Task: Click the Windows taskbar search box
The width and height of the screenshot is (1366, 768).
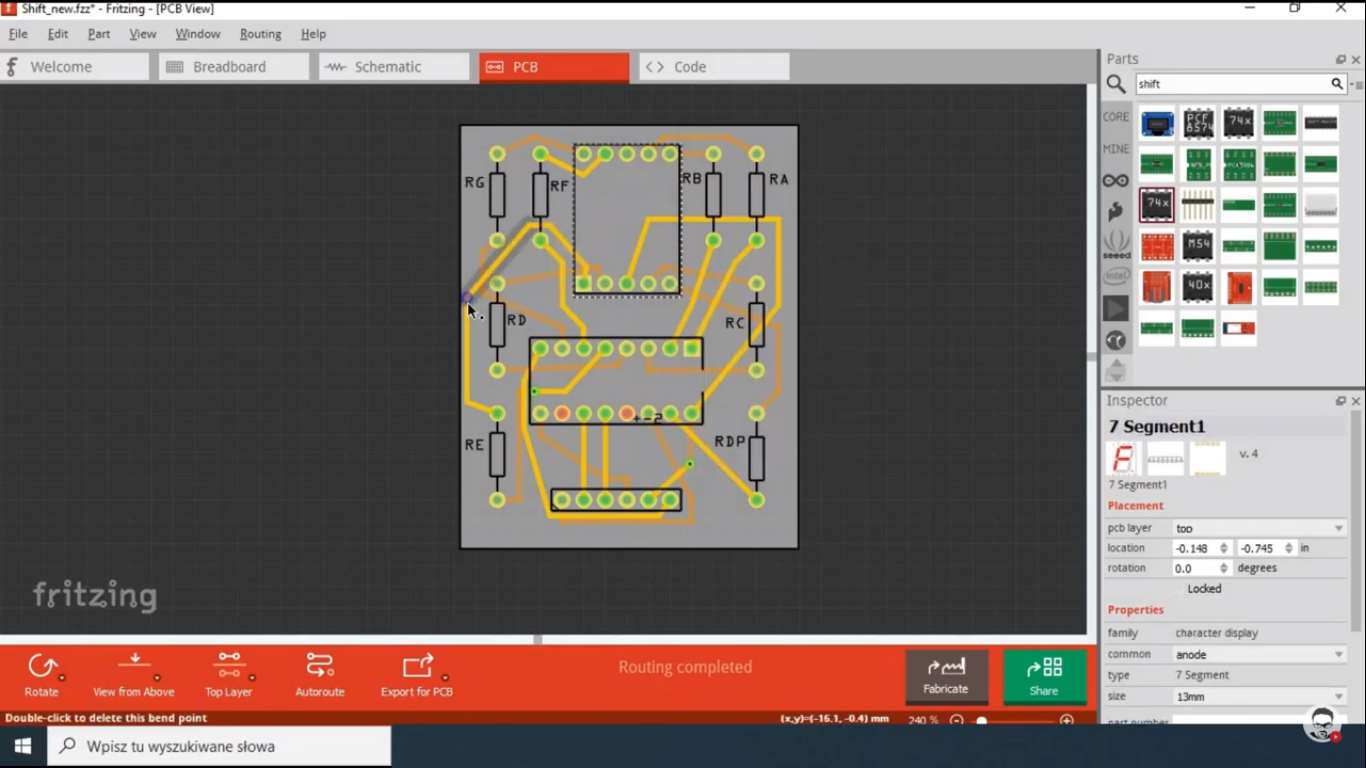Action: point(220,746)
